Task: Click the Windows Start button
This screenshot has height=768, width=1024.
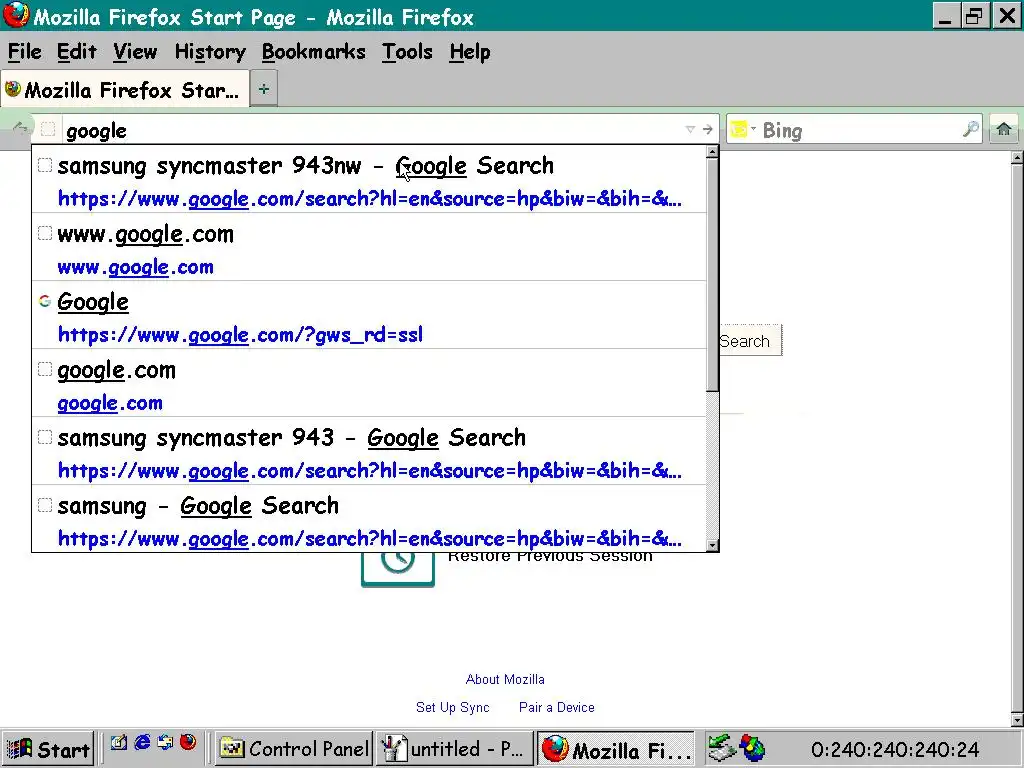Action: [48, 748]
